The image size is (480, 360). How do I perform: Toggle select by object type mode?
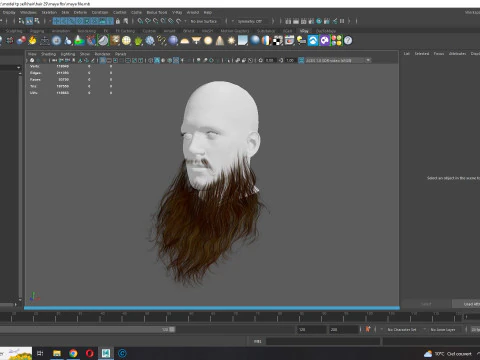(29, 21)
